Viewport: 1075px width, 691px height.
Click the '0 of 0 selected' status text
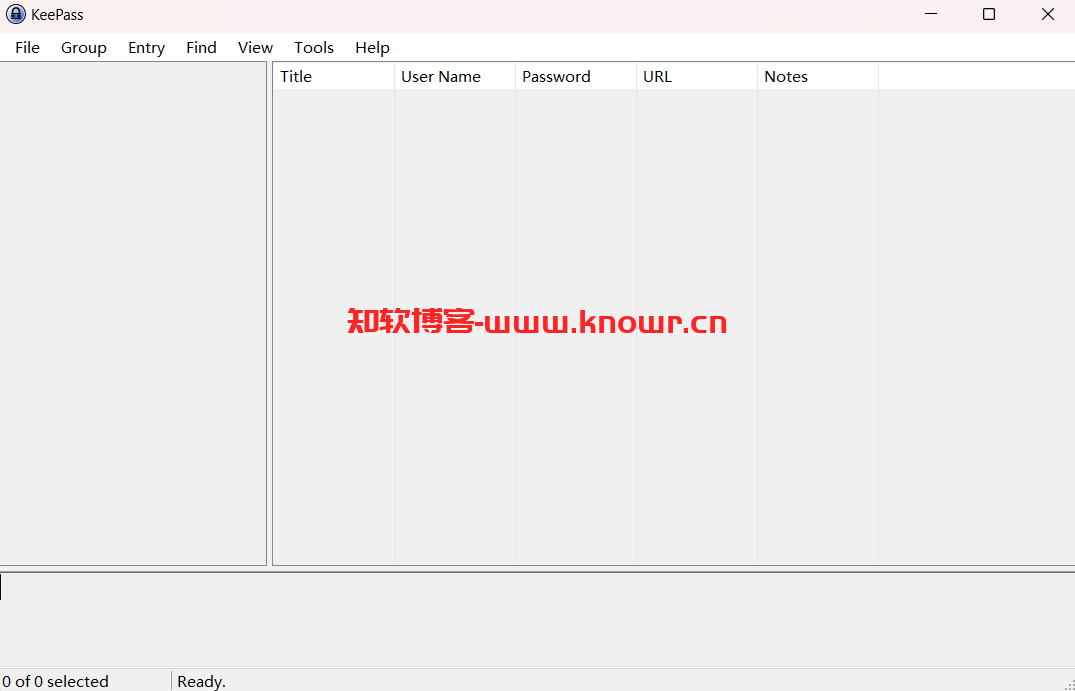click(x=56, y=681)
